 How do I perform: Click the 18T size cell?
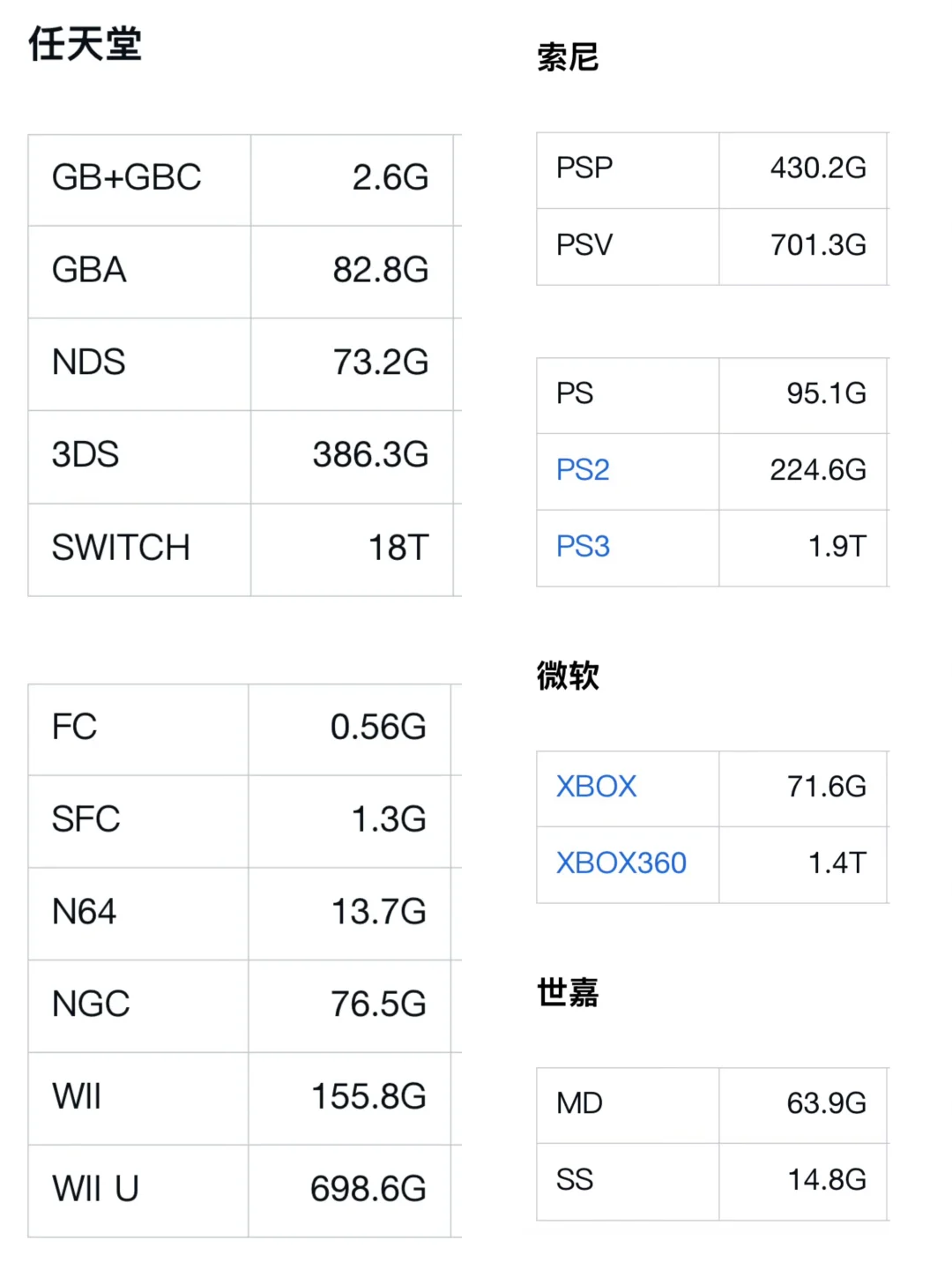click(398, 549)
